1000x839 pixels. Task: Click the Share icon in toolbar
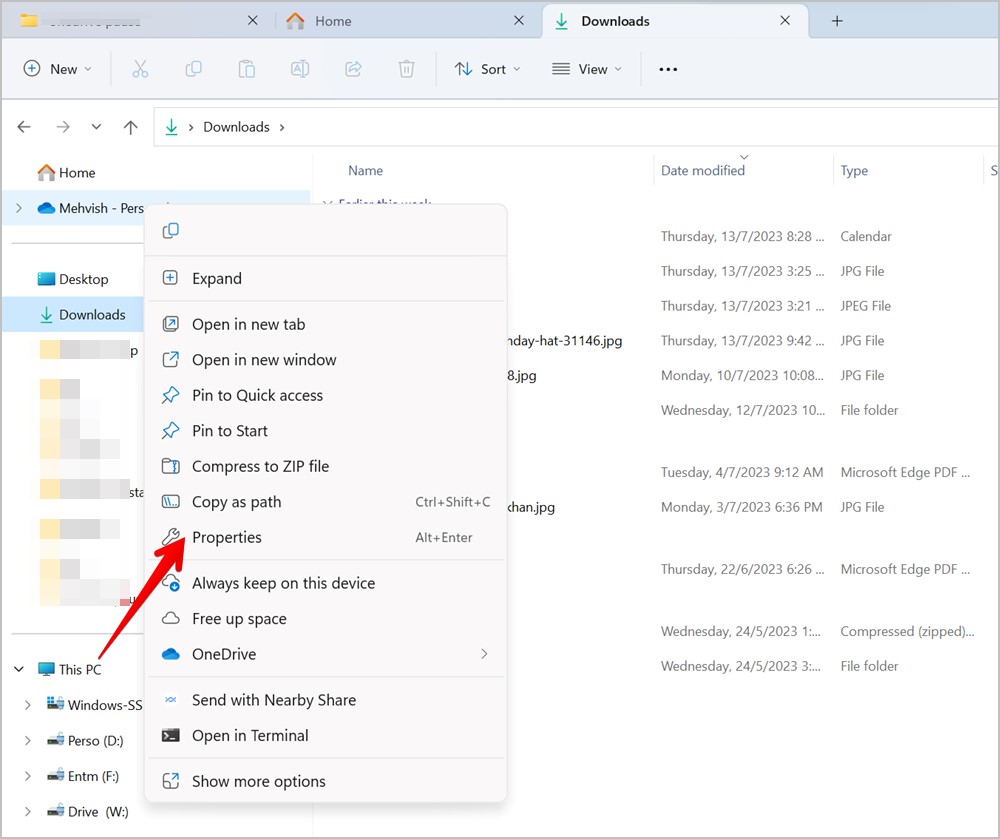click(x=353, y=69)
